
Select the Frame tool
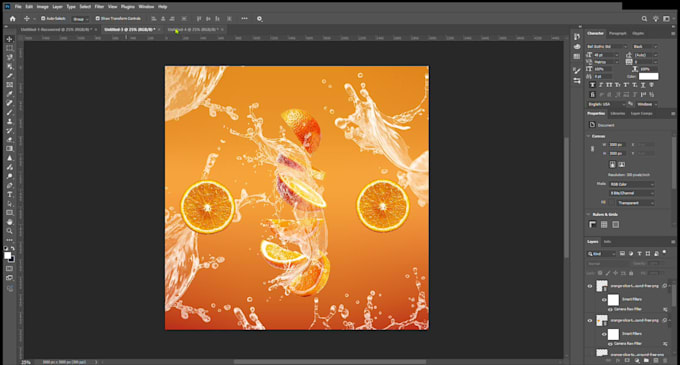[x=10, y=85]
